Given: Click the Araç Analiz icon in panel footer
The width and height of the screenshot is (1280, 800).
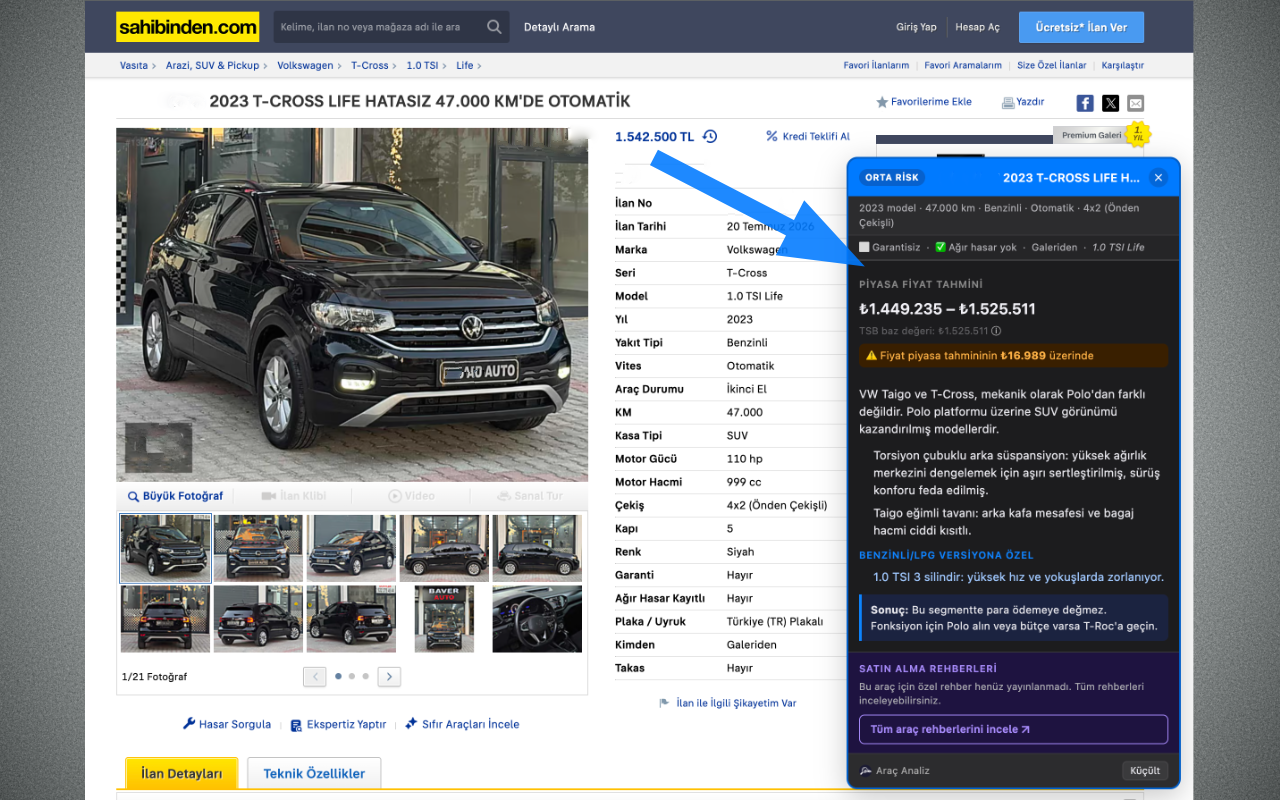Looking at the screenshot, I should 866,771.
